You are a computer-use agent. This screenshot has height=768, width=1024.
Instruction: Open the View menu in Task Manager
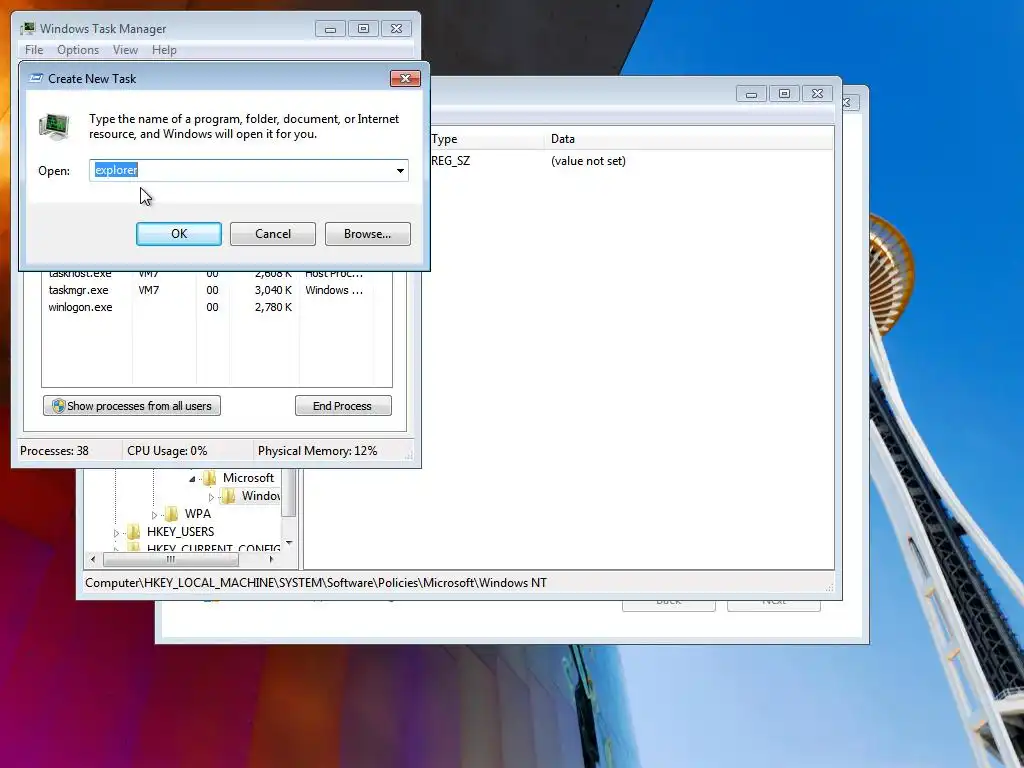[125, 50]
